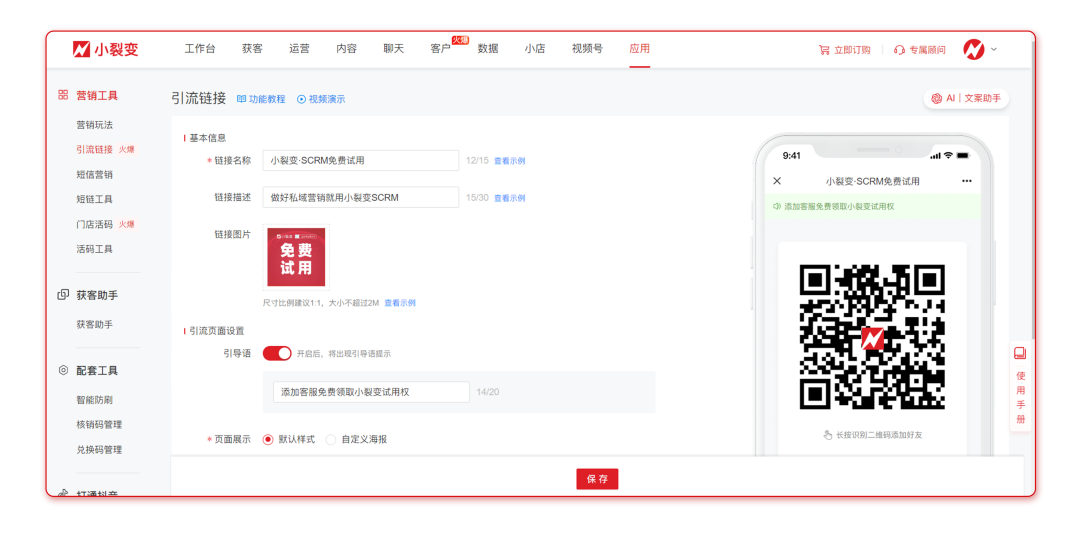Close the phone preview with X icon
1080x536 pixels.
pos(777,181)
